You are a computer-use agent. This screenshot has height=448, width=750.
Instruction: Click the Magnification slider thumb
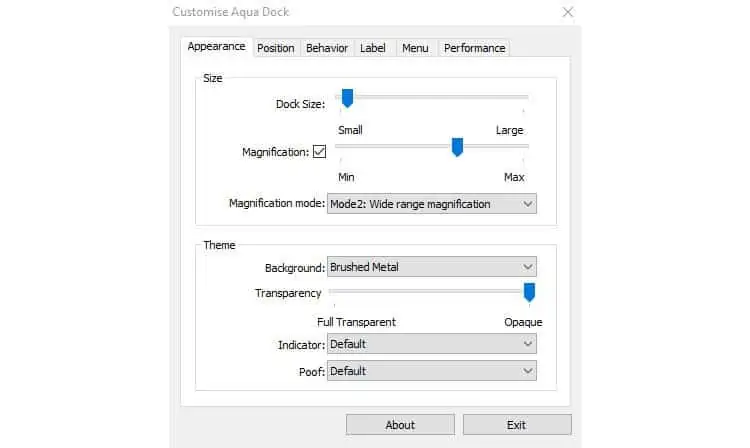tap(457, 147)
